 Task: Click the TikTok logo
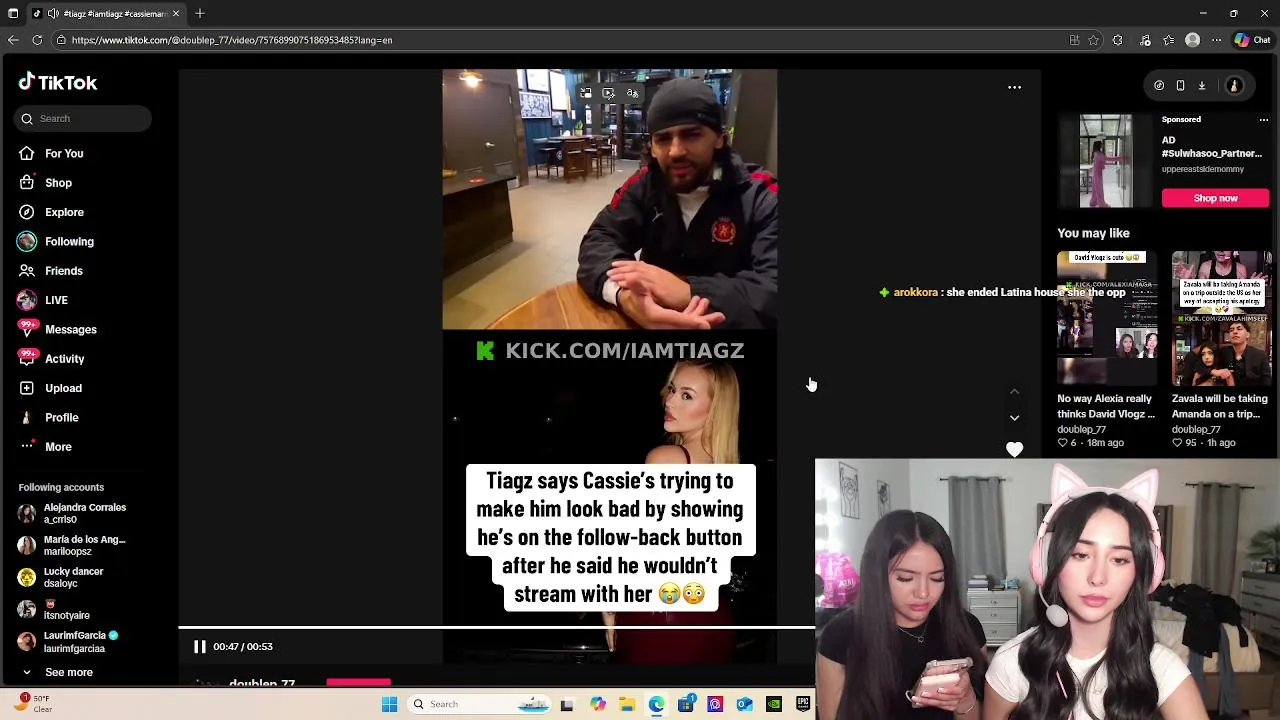[x=58, y=83]
